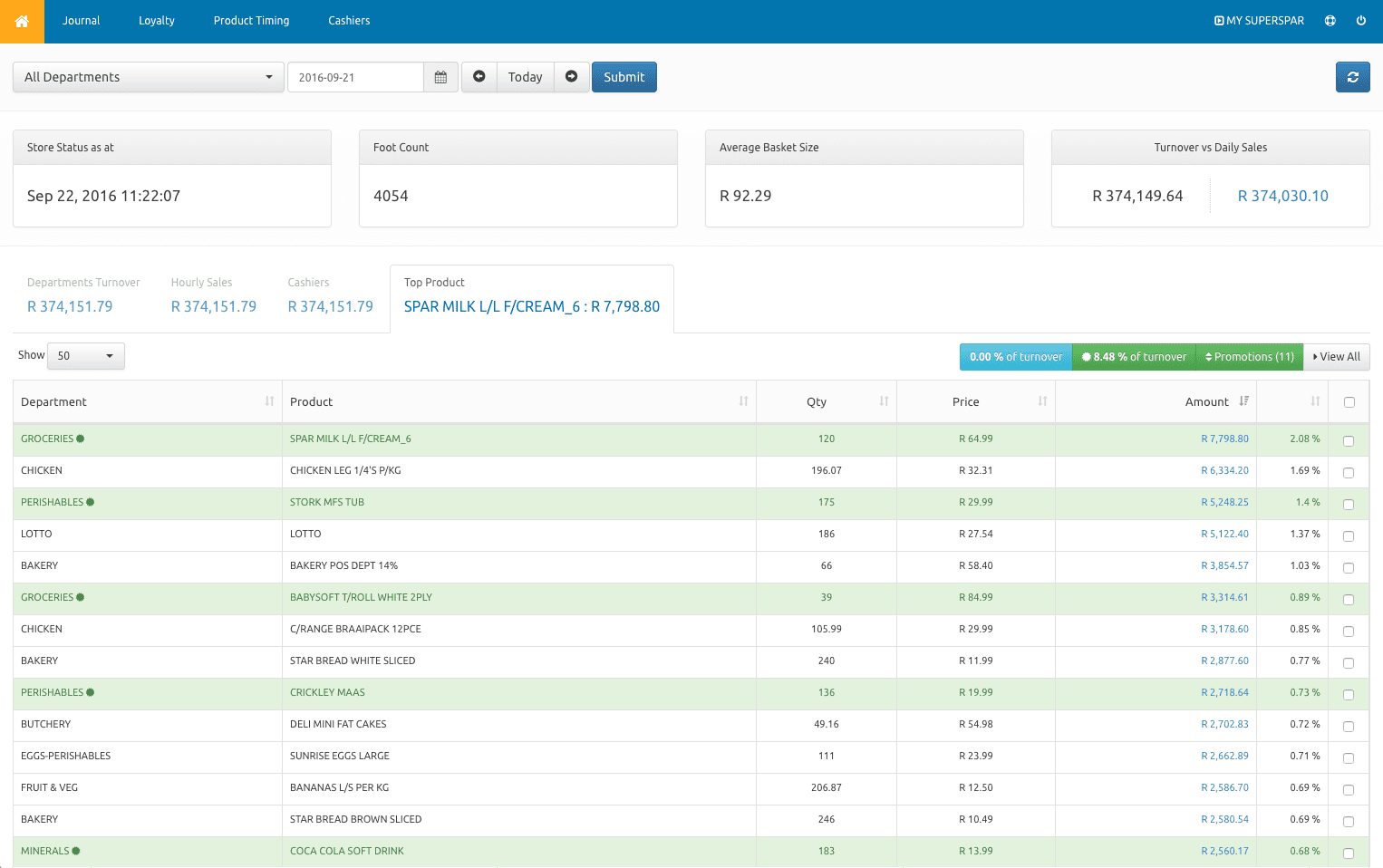Viewport: 1383px width, 868px height.
Task: Sort by the Price column
Action: coord(976,401)
